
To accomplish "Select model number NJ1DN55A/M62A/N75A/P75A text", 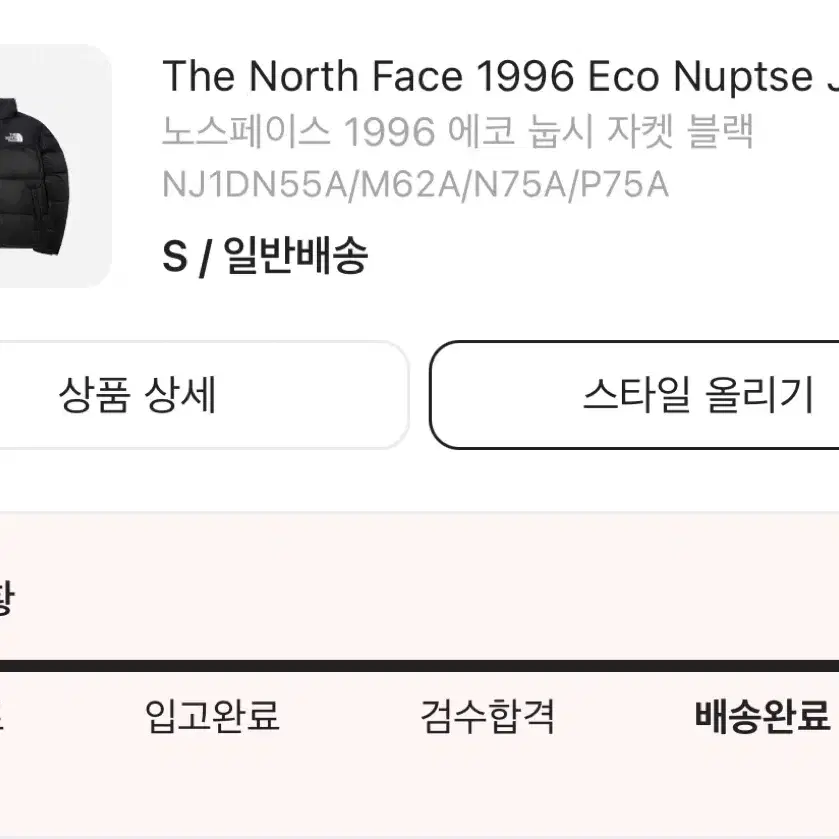I will pyautogui.click(x=415, y=185).
